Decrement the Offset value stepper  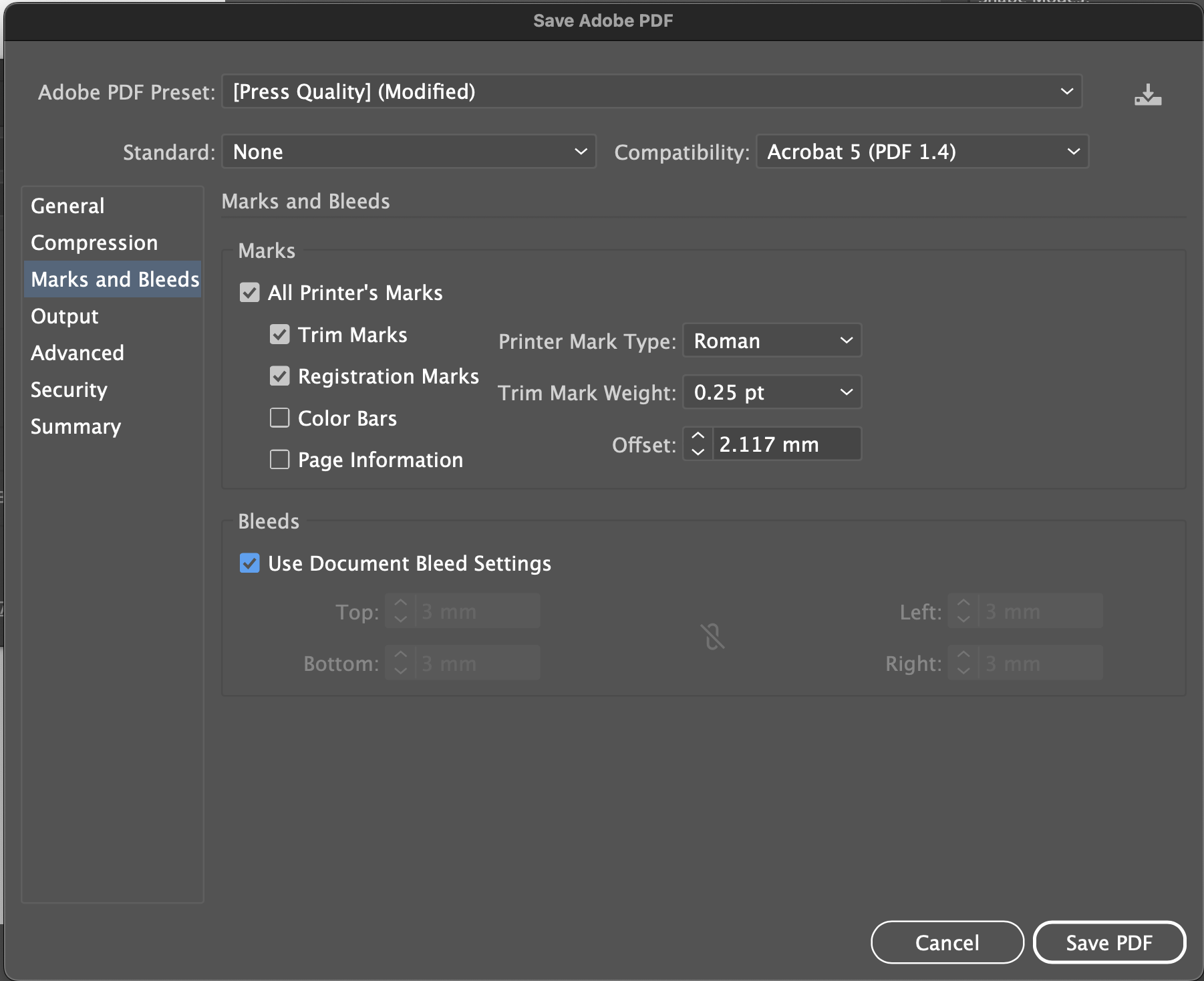click(x=698, y=452)
